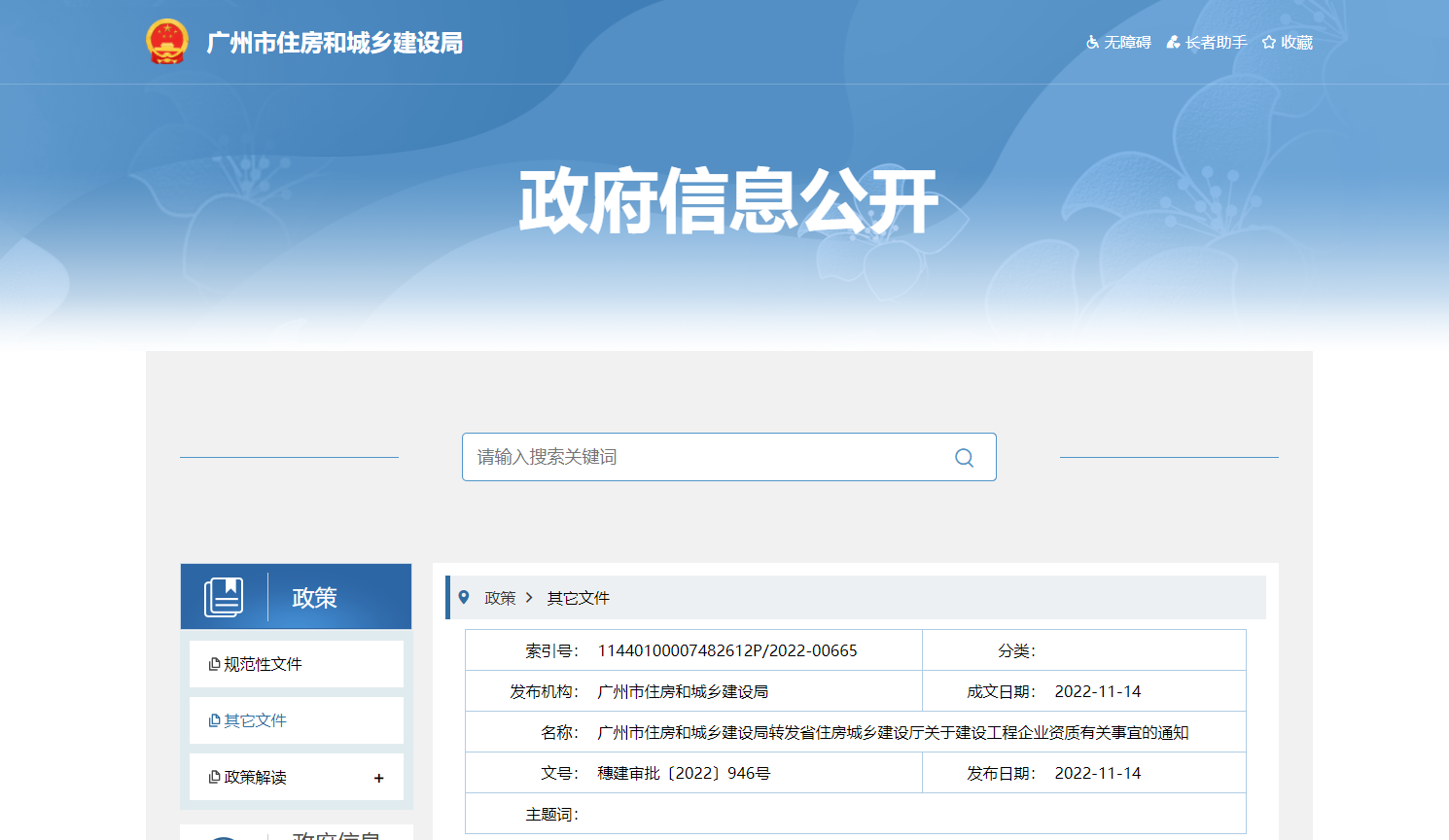Click the breadcrumb location pin icon
The height and width of the screenshot is (840, 1449).
pyautogui.click(x=464, y=598)
